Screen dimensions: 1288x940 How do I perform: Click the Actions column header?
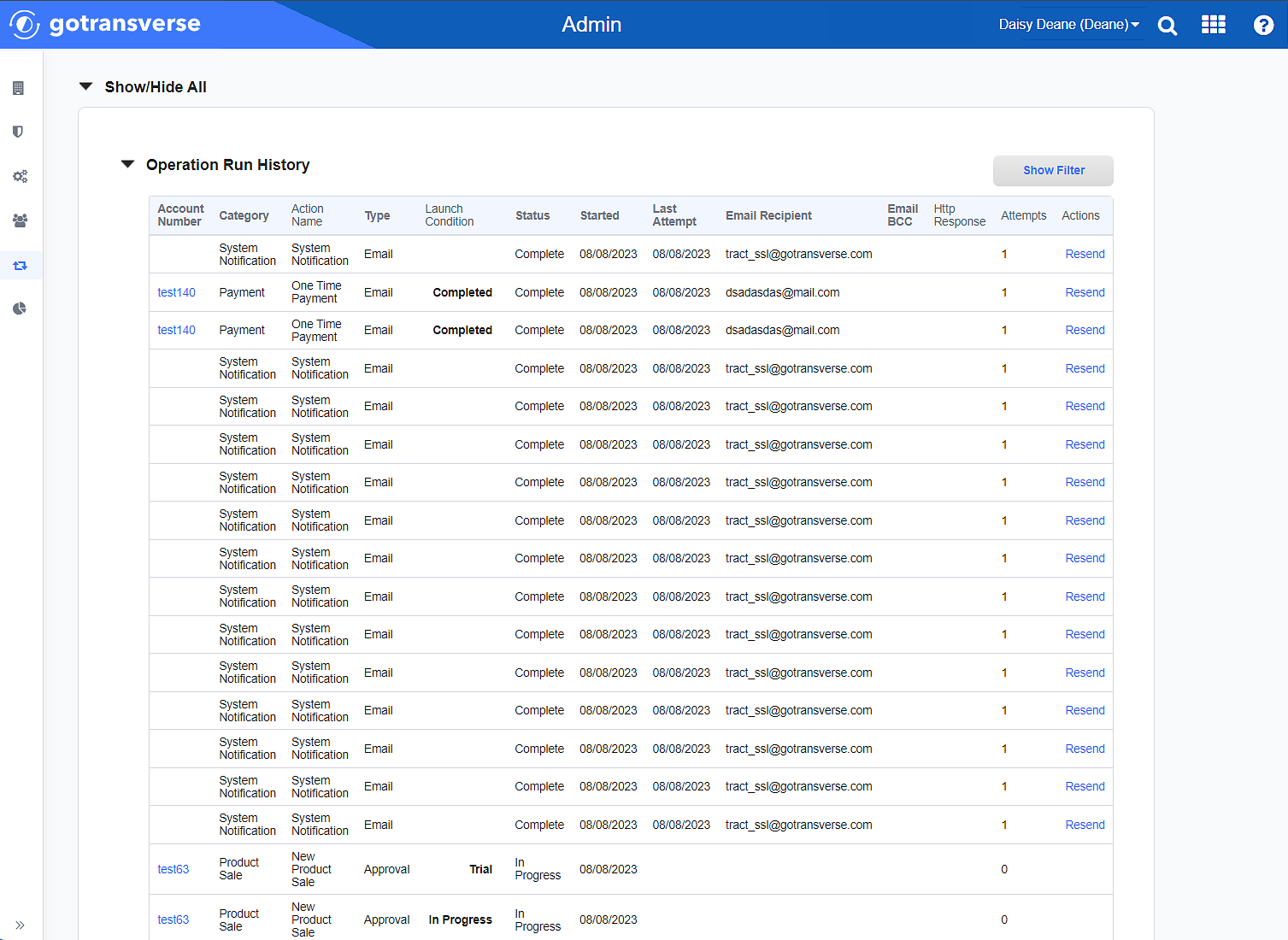1080,215
